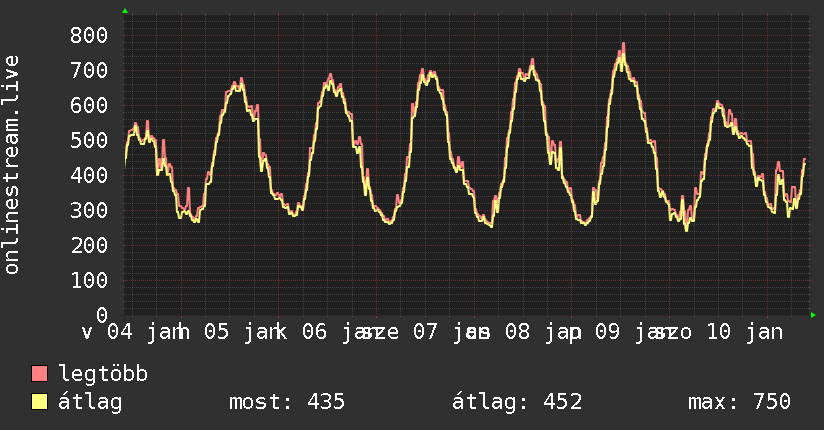This screenshot has height=430, width=824.
Task: Click the max: 750 statistic
Action: click(x=739, y=402)
